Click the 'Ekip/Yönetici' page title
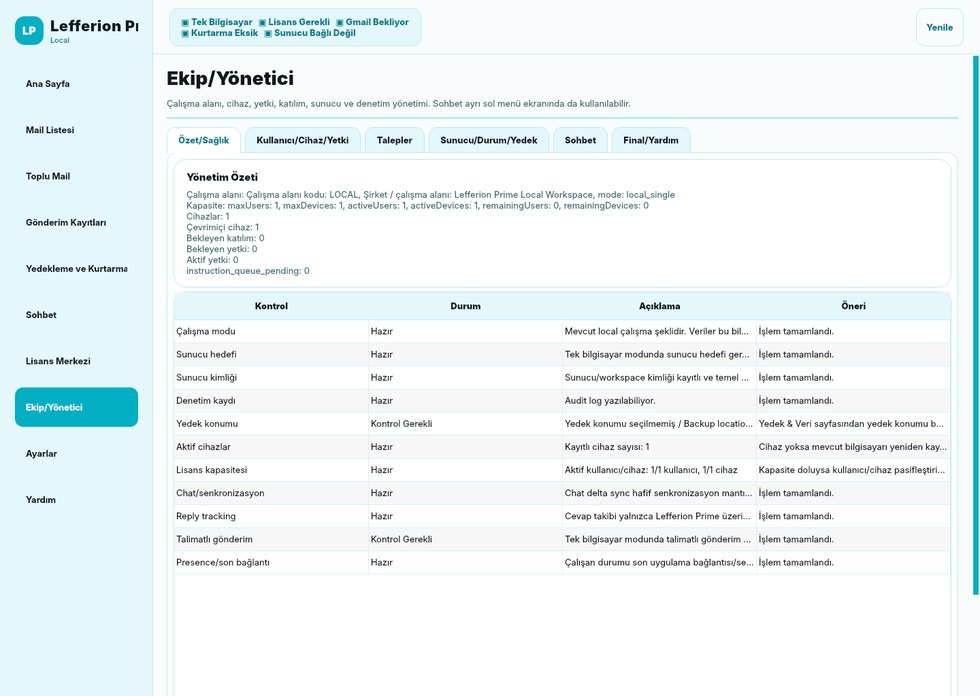Screen dimensions: 980x696 pos(230,79)
